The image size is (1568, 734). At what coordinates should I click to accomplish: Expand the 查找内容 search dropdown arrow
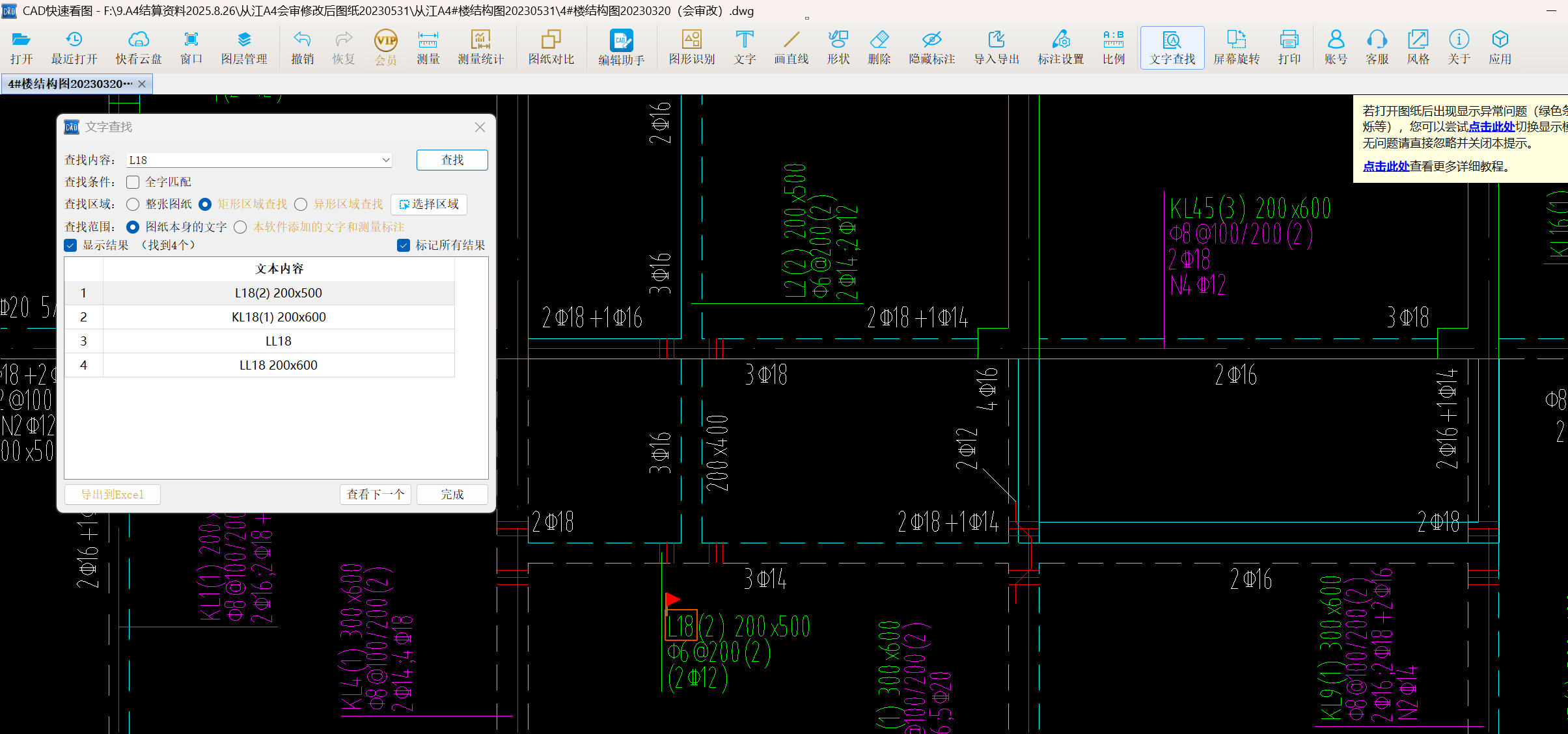tap(385, 160)
